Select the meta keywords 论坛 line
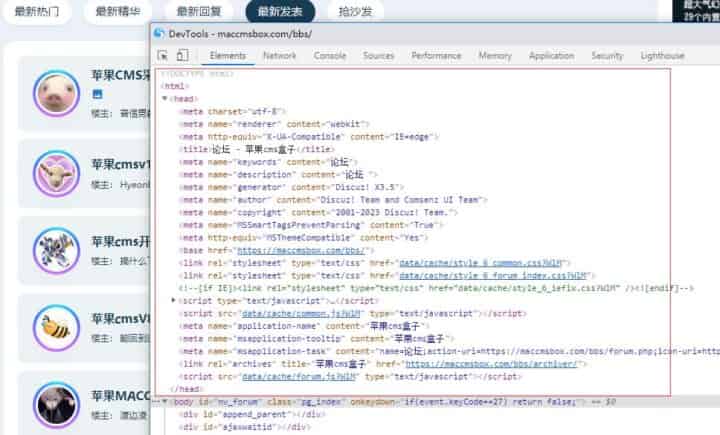The height and width of the screenshot is (435, 720). pos(268,162)
